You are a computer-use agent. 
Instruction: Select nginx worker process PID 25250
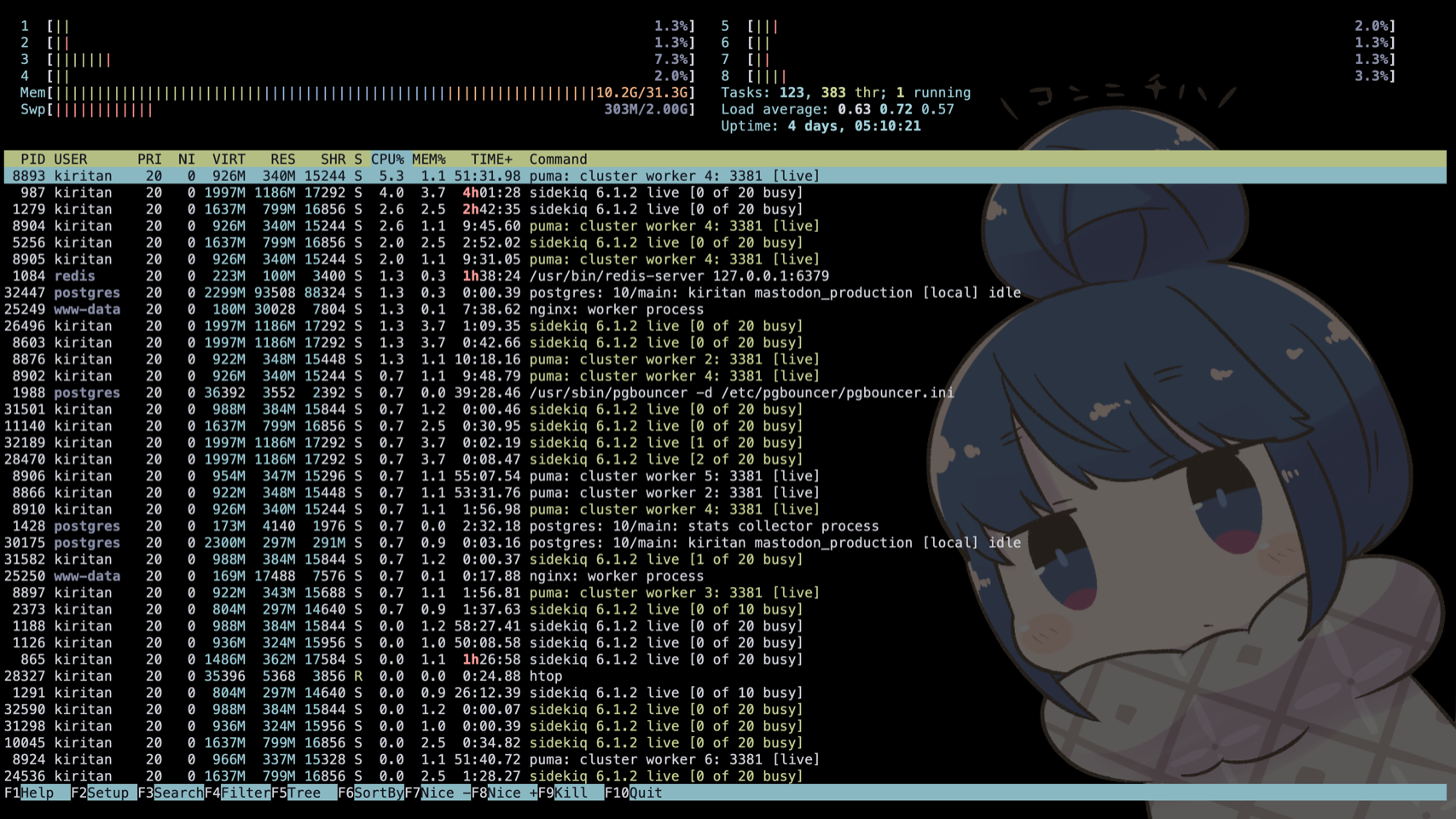pyautogui.click(x=725, y=577)
